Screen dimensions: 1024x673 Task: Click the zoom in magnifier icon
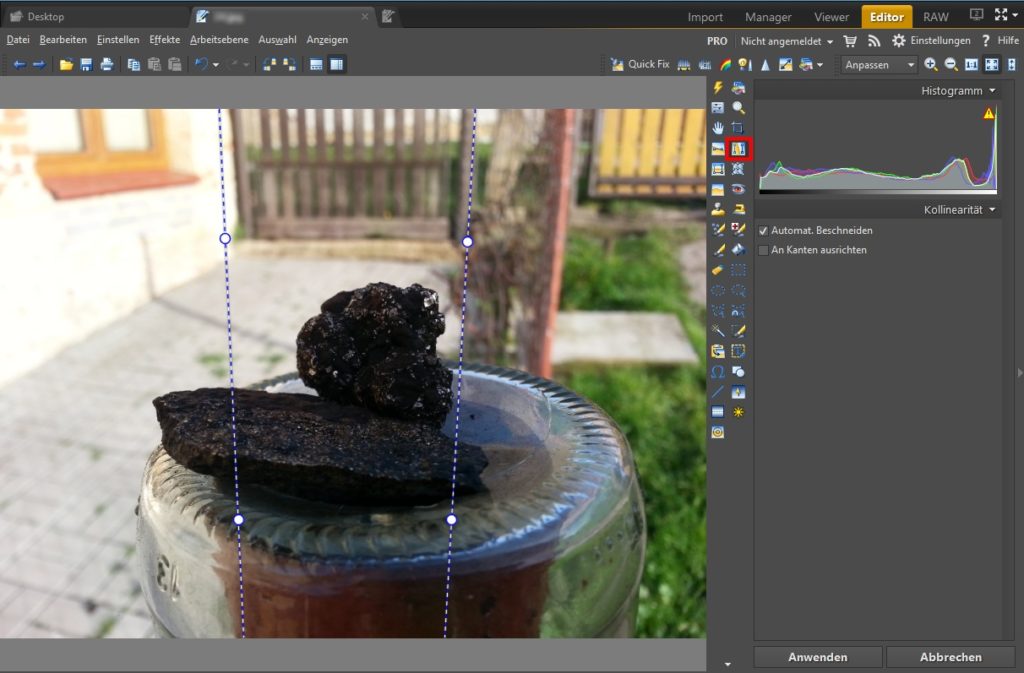[931, 64]
